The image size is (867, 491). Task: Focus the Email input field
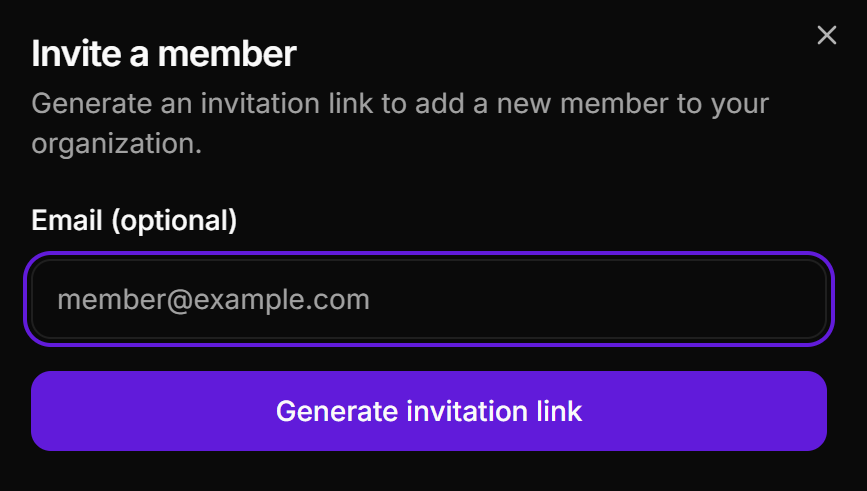click(429, 299)
